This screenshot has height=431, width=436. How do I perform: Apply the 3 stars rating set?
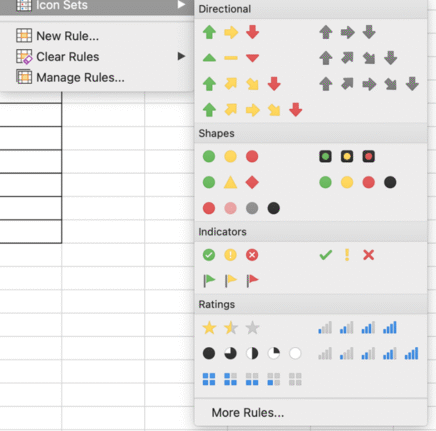(231, 328)
